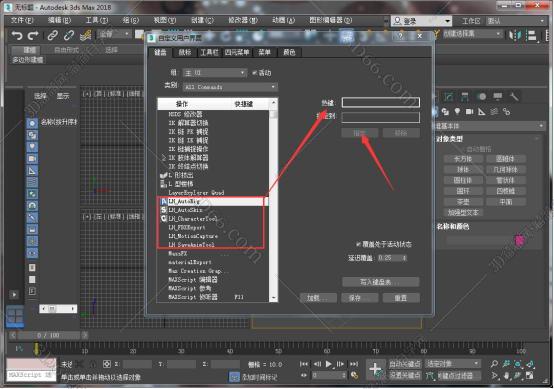Switch to the 颜色 tab in dialog
This screenshot has width=554, height=389.
tap(289, 52)
